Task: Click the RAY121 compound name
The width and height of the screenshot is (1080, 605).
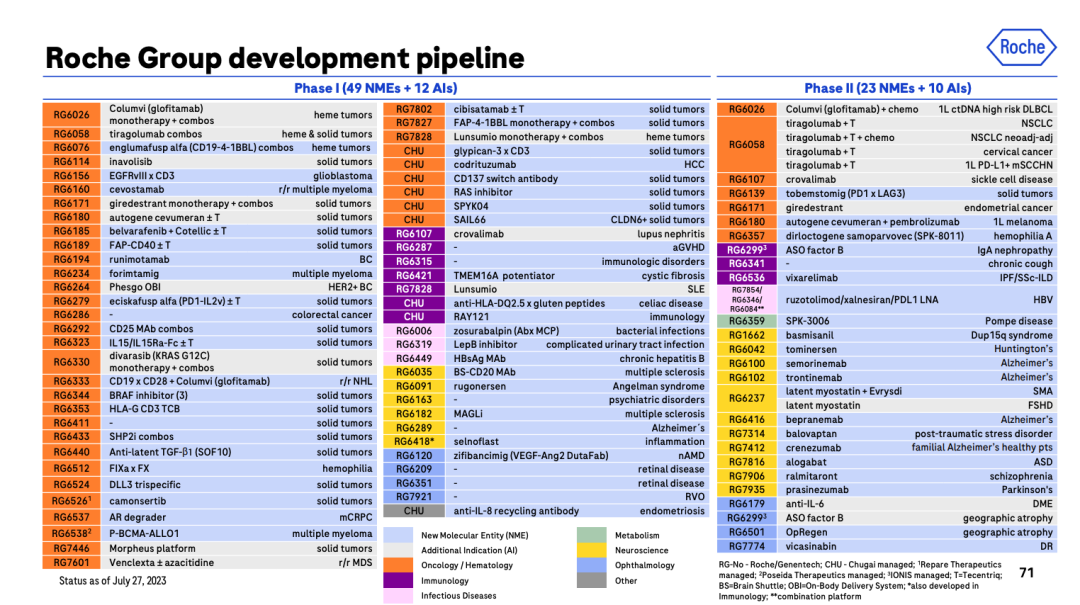Action: pos(471,317)
